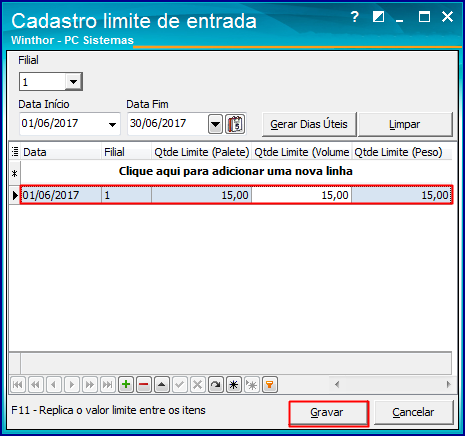Click the Limpar button
Viewport: 465px width, 436px height.
405,124
